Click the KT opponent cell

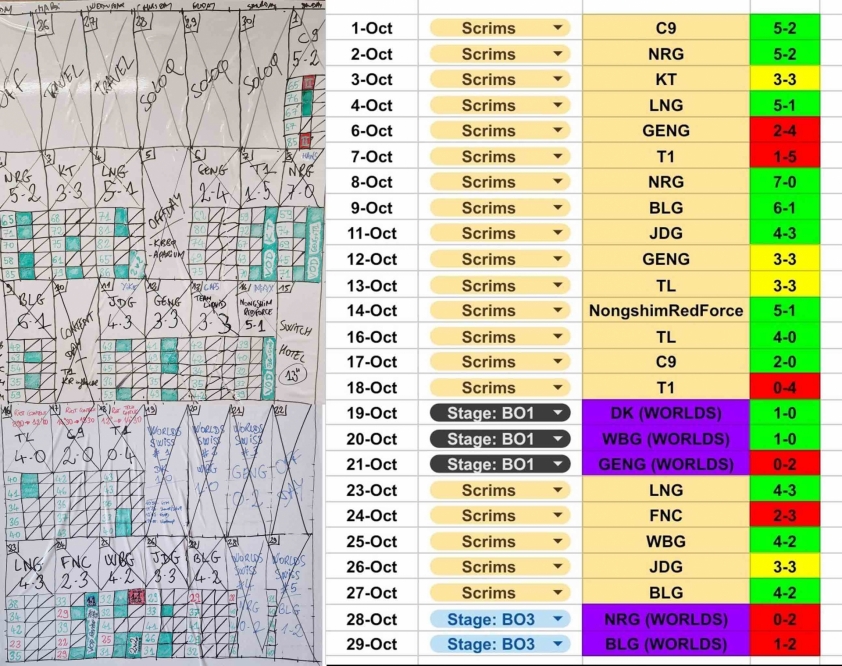666,79
